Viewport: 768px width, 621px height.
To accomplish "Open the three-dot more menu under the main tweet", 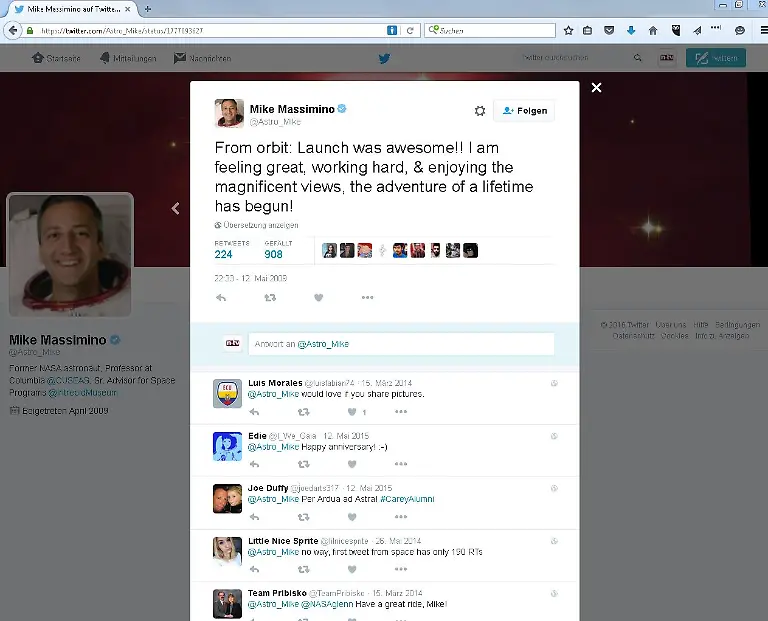I will coord(367,297).
